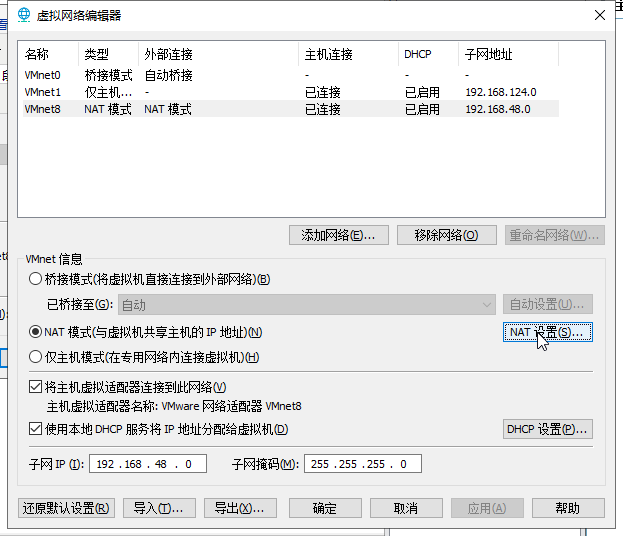Select the NAT 模式 radio button
This screenshot has width=623, height=536.
[35, 332]
